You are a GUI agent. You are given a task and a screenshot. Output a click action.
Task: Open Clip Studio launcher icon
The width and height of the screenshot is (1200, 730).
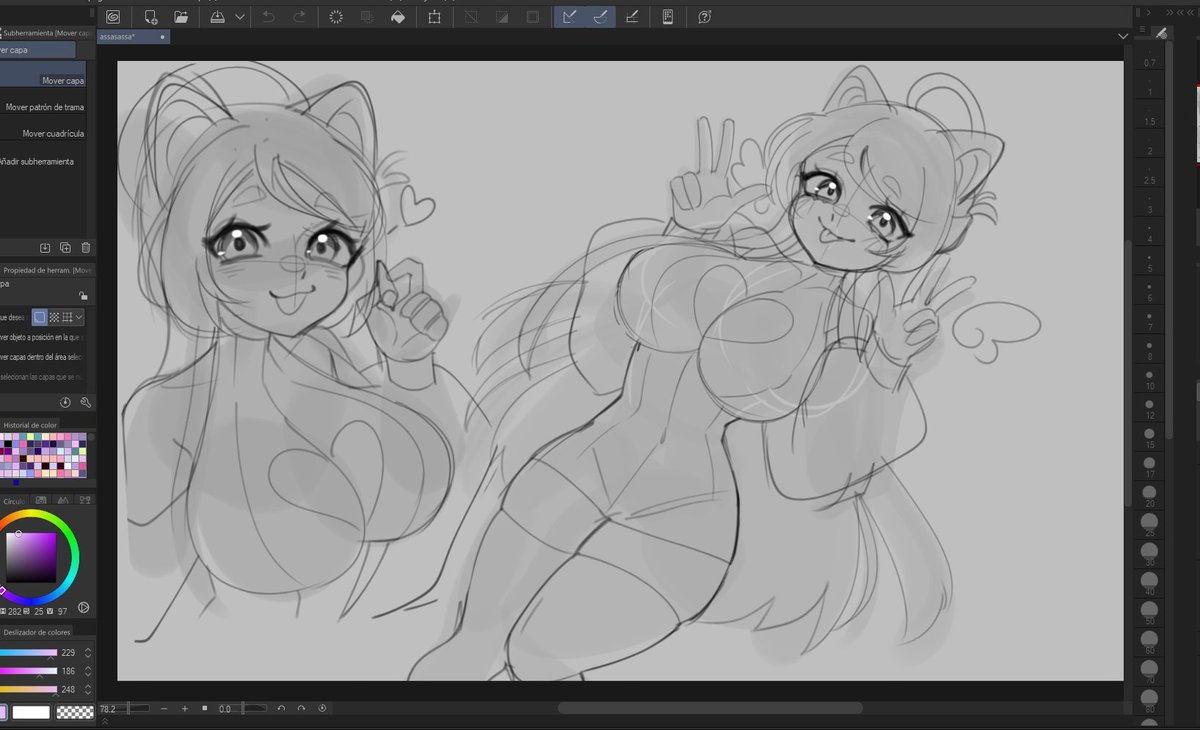click(x=113, y=17)
